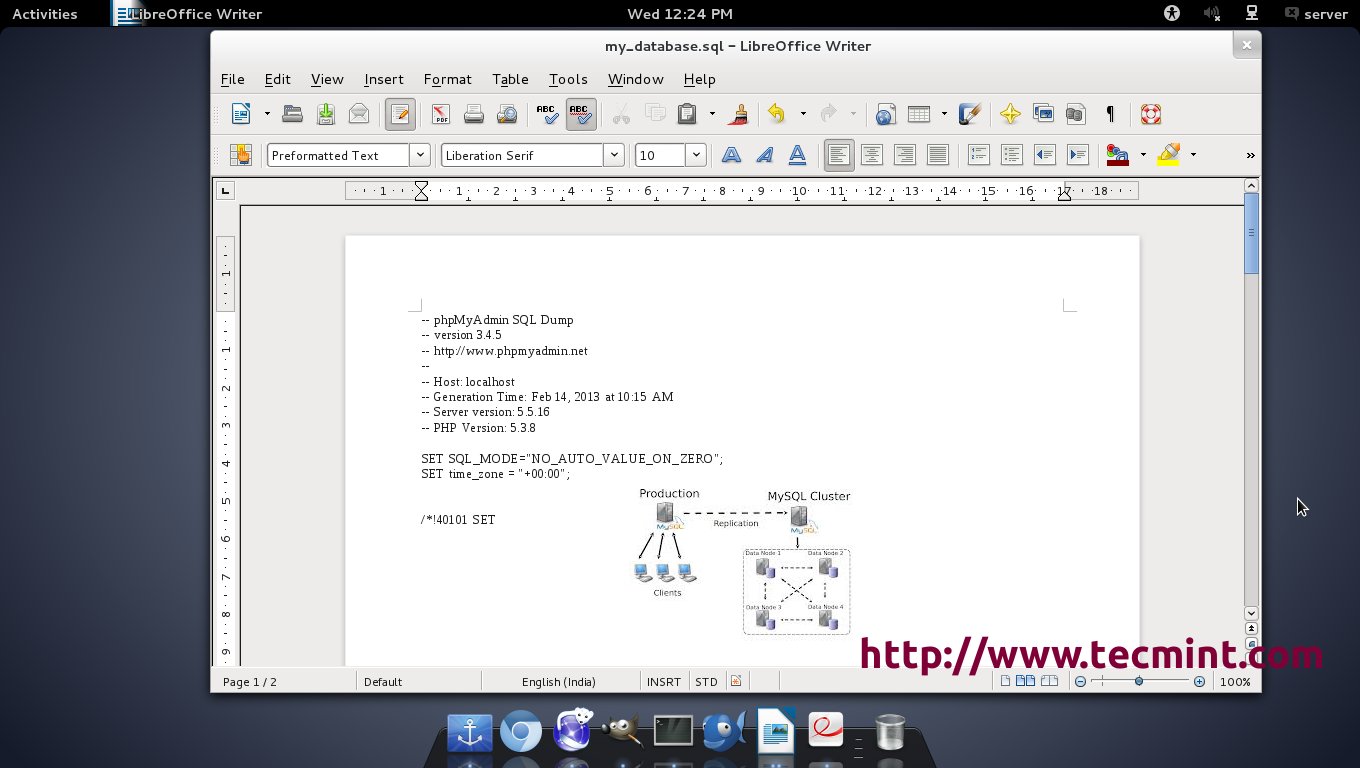1360x768 pixels.
Task: Export directly as PDF
Action: pyautogui.click(x=441, y=114)
